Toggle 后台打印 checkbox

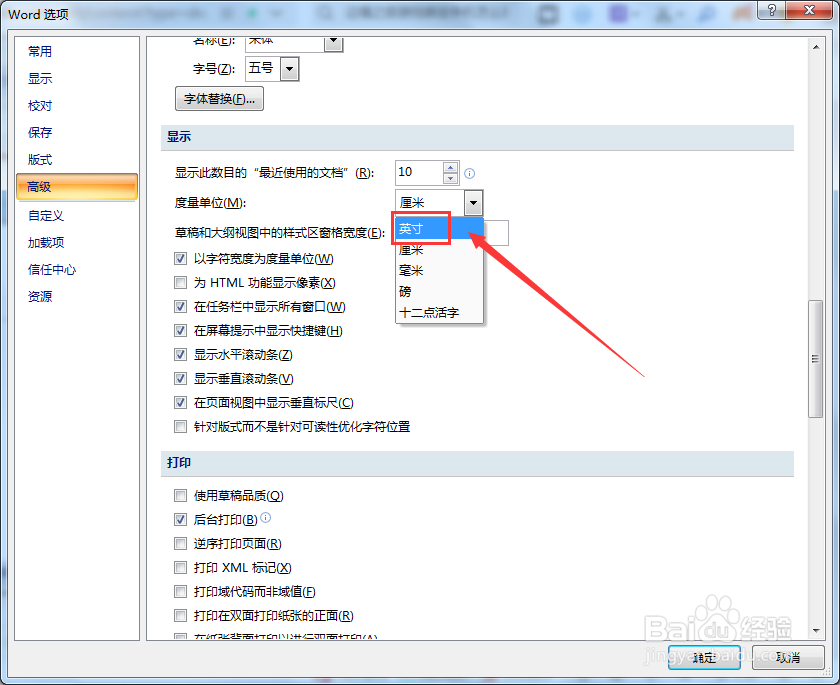point(181,519)
